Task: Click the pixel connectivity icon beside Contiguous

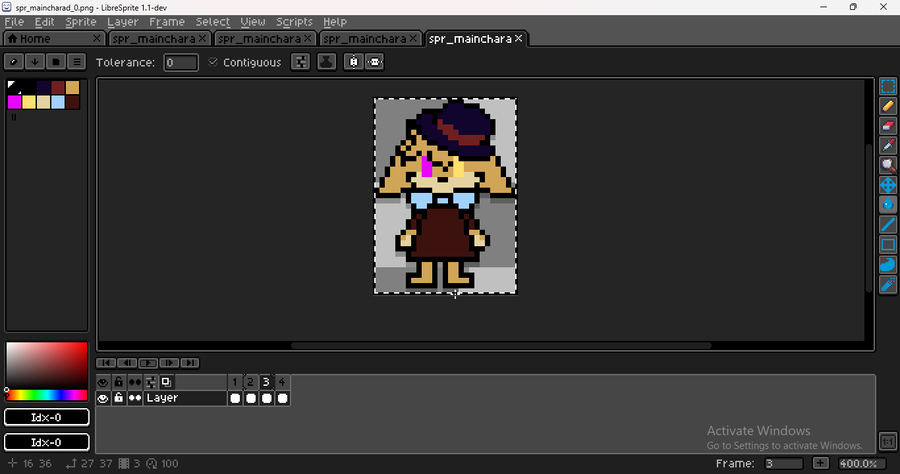Action: click(x=300, y=62)
